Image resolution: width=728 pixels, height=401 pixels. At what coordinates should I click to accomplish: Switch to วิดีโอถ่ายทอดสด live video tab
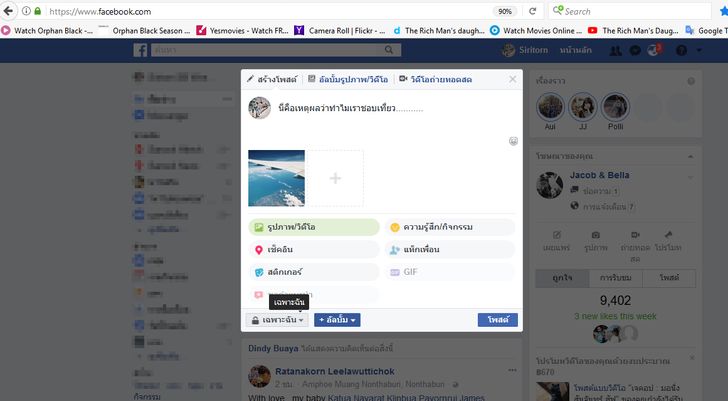click(x=438, y=78)
